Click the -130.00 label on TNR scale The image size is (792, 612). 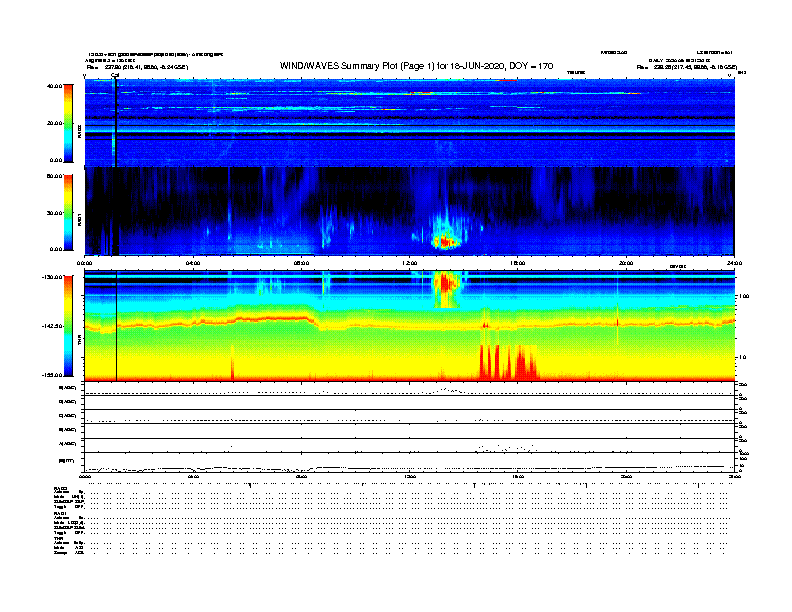point(52,277)
